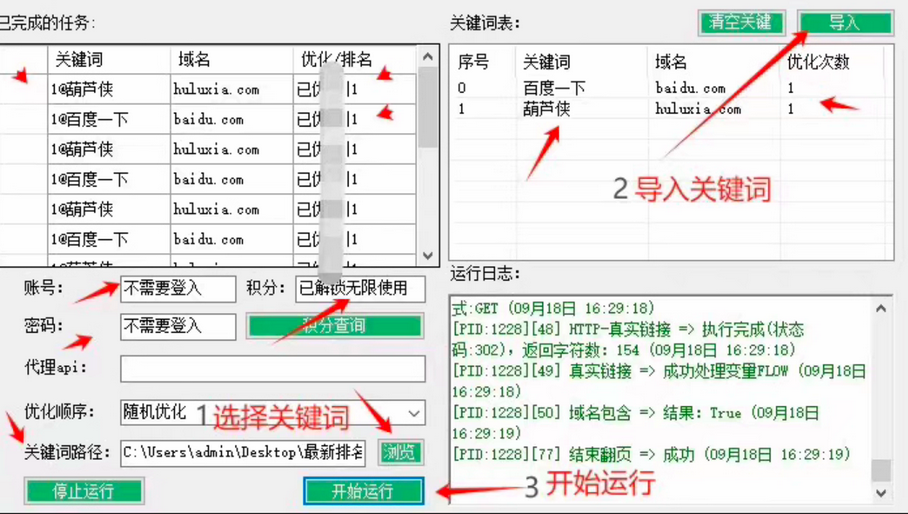
Task: Select 百度一下 row in keyword table
Action: click(x=671, y=88)
